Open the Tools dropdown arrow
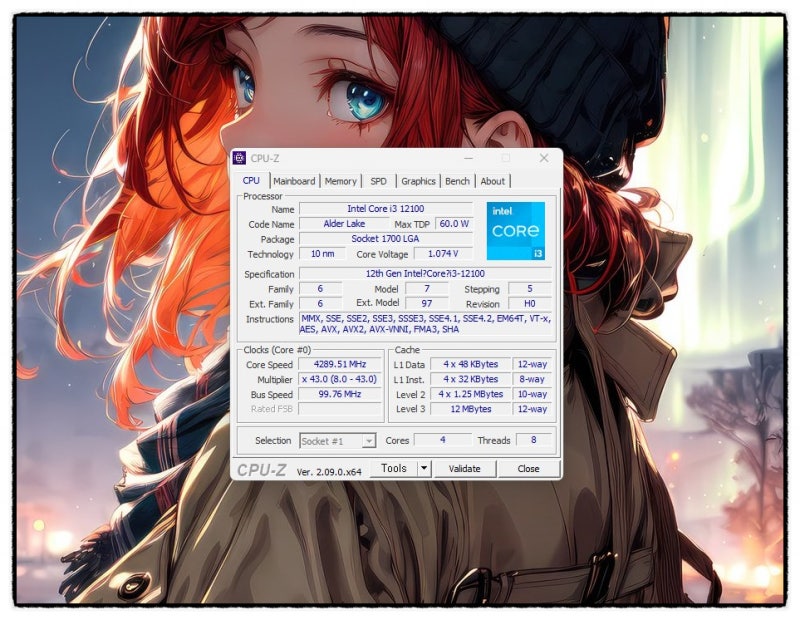Image resolution: width=800 pixels, height=620 pixels. pos(423,468)
